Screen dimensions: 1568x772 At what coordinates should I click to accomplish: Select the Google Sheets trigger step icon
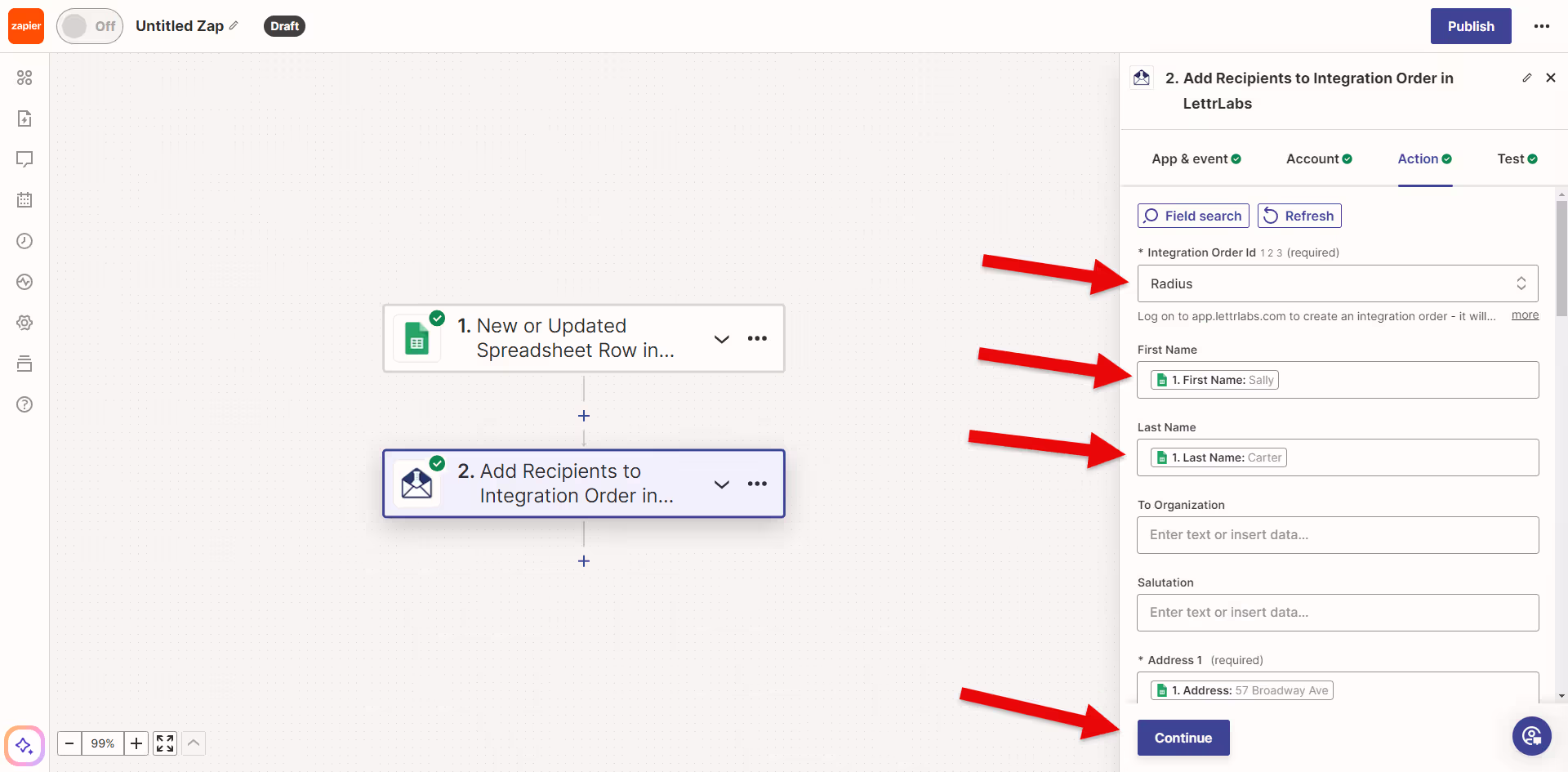[x=417, y=338]
